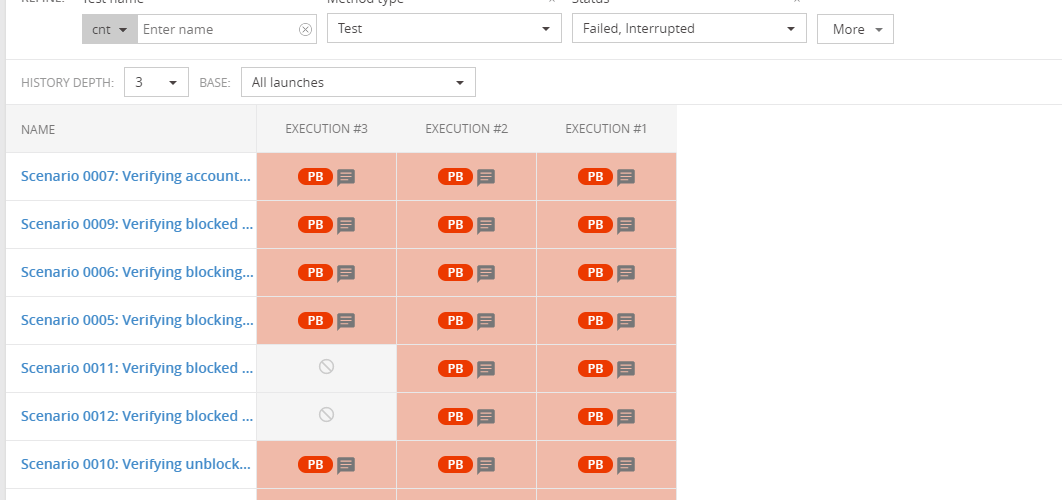
Task: Click PB defect badge for Scenario 0007 Execution #2
Action: click(x=456, y=177)
